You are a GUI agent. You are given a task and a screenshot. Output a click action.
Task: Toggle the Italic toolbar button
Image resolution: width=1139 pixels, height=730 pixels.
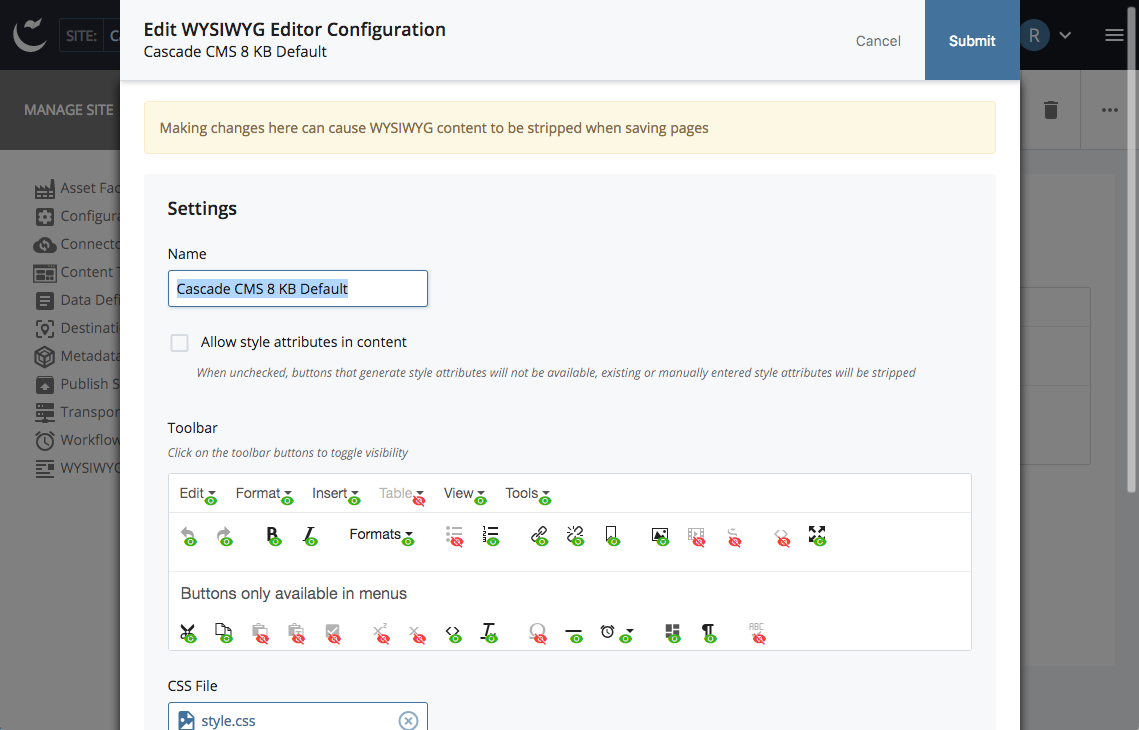pos(310,536)
